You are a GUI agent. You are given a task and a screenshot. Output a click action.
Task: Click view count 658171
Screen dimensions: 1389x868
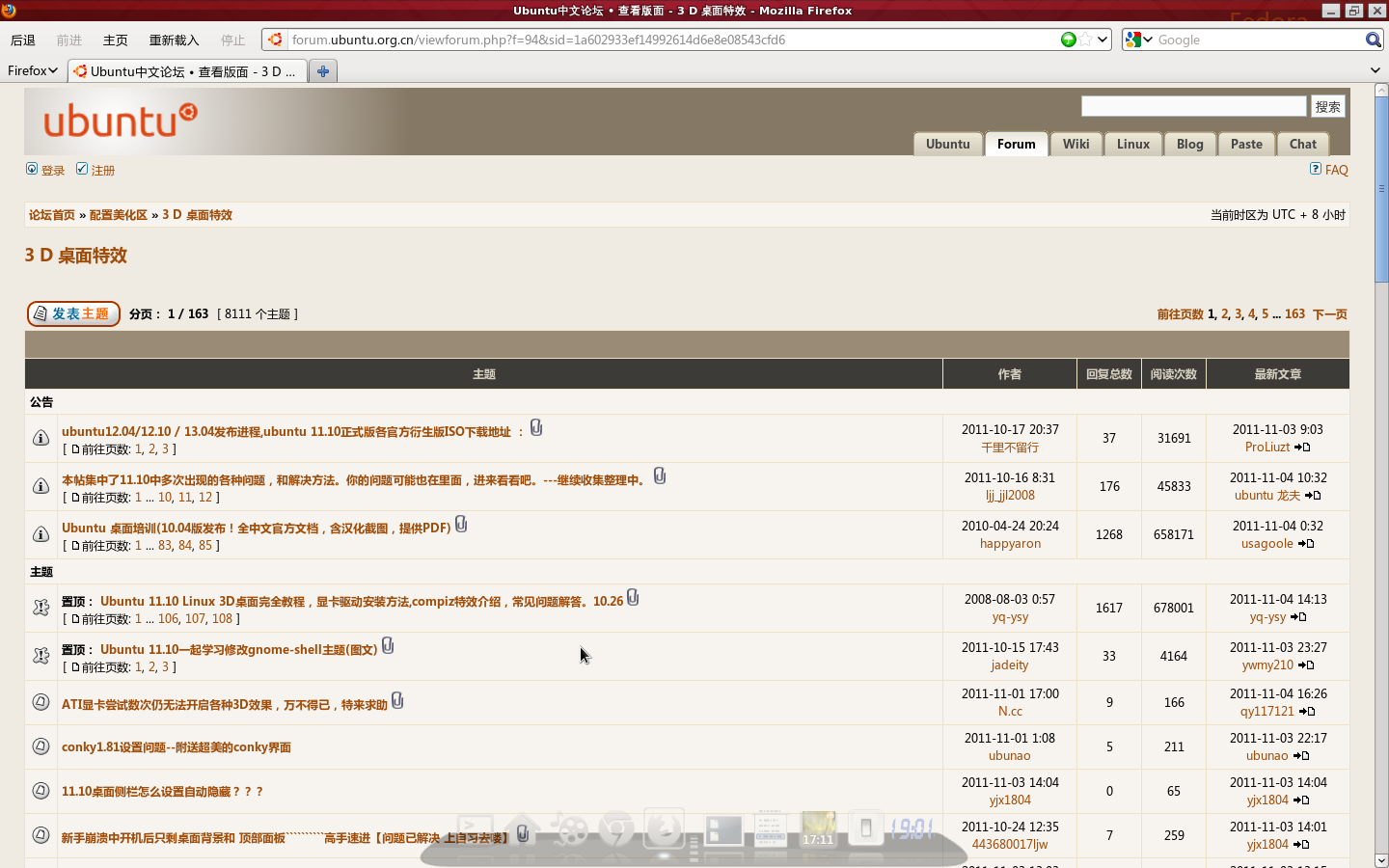(x=1174, y=534)
